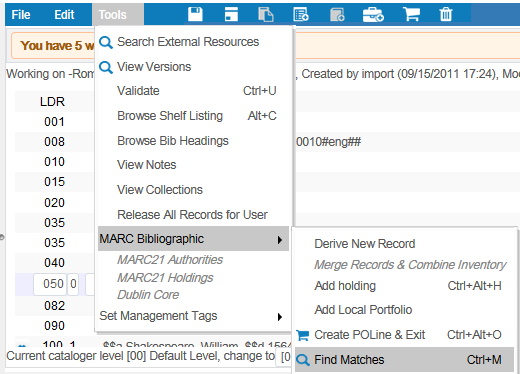Click the 008 value '0010#eng##'
This screenshot has height=374, width=520.
pyautogui.click(x=328, y=142)
